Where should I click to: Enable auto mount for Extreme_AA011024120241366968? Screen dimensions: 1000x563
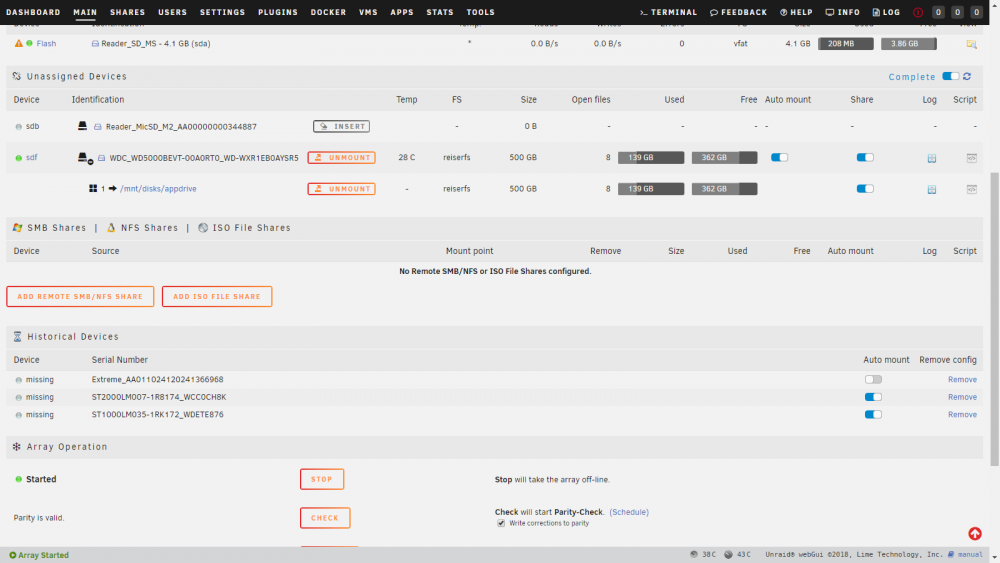tap(873, 379)
